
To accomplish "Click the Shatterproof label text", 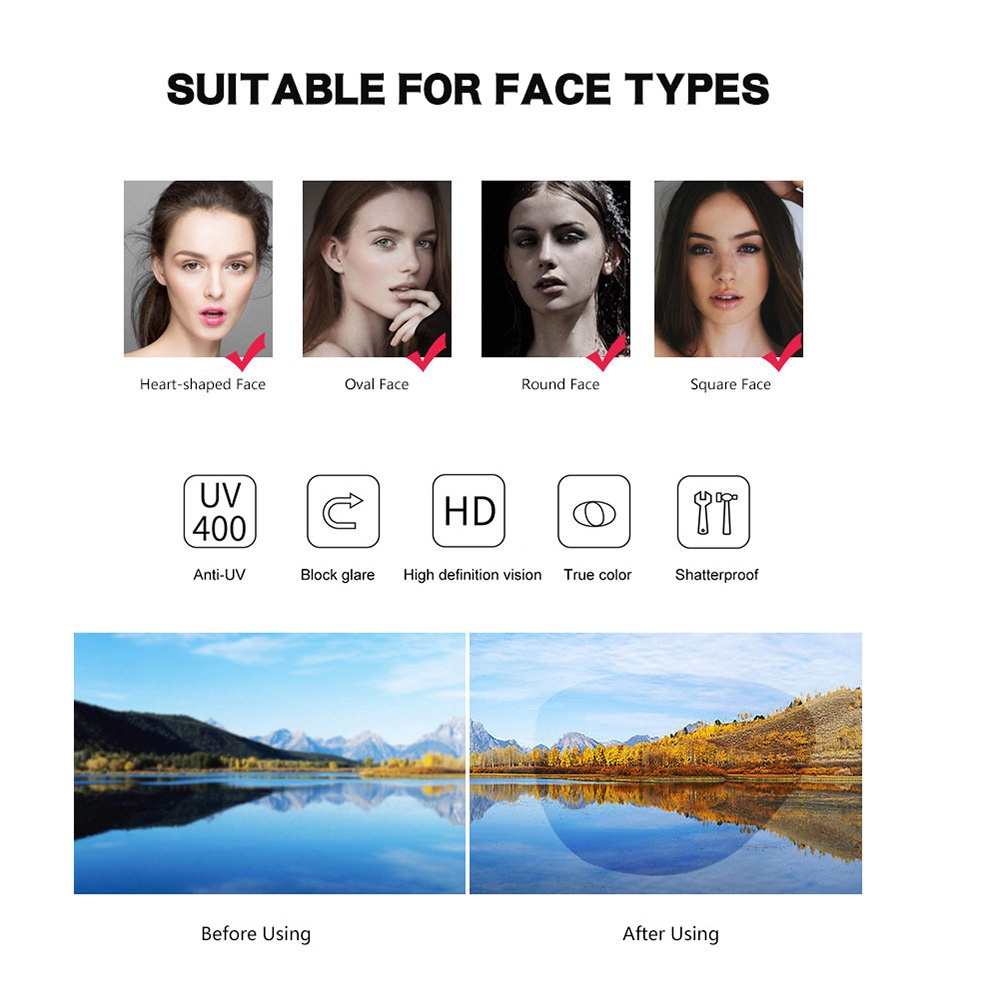I will pos(716,575).
